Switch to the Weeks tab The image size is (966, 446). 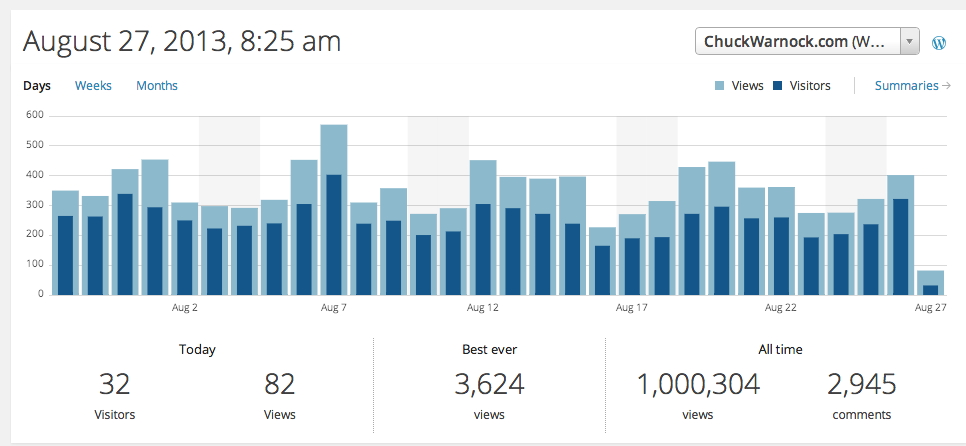tap(93, 86)
